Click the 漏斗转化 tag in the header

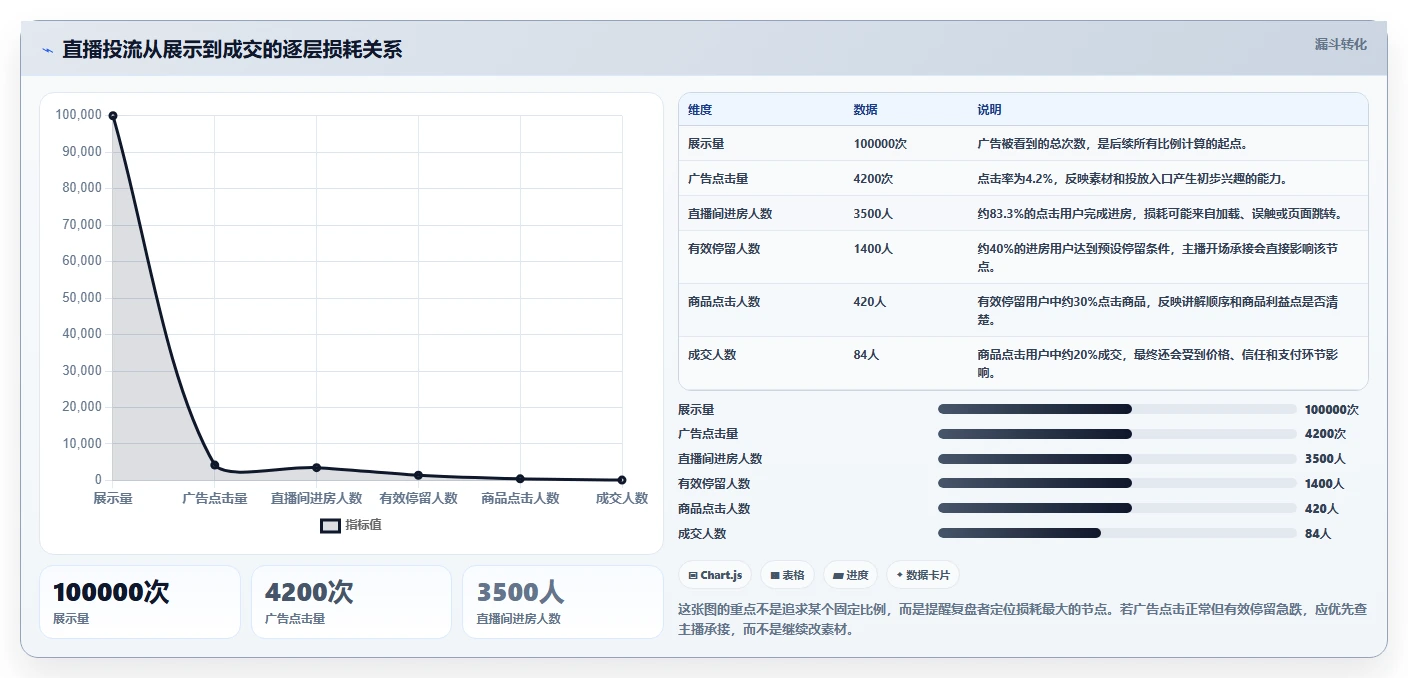[1340, 44]
